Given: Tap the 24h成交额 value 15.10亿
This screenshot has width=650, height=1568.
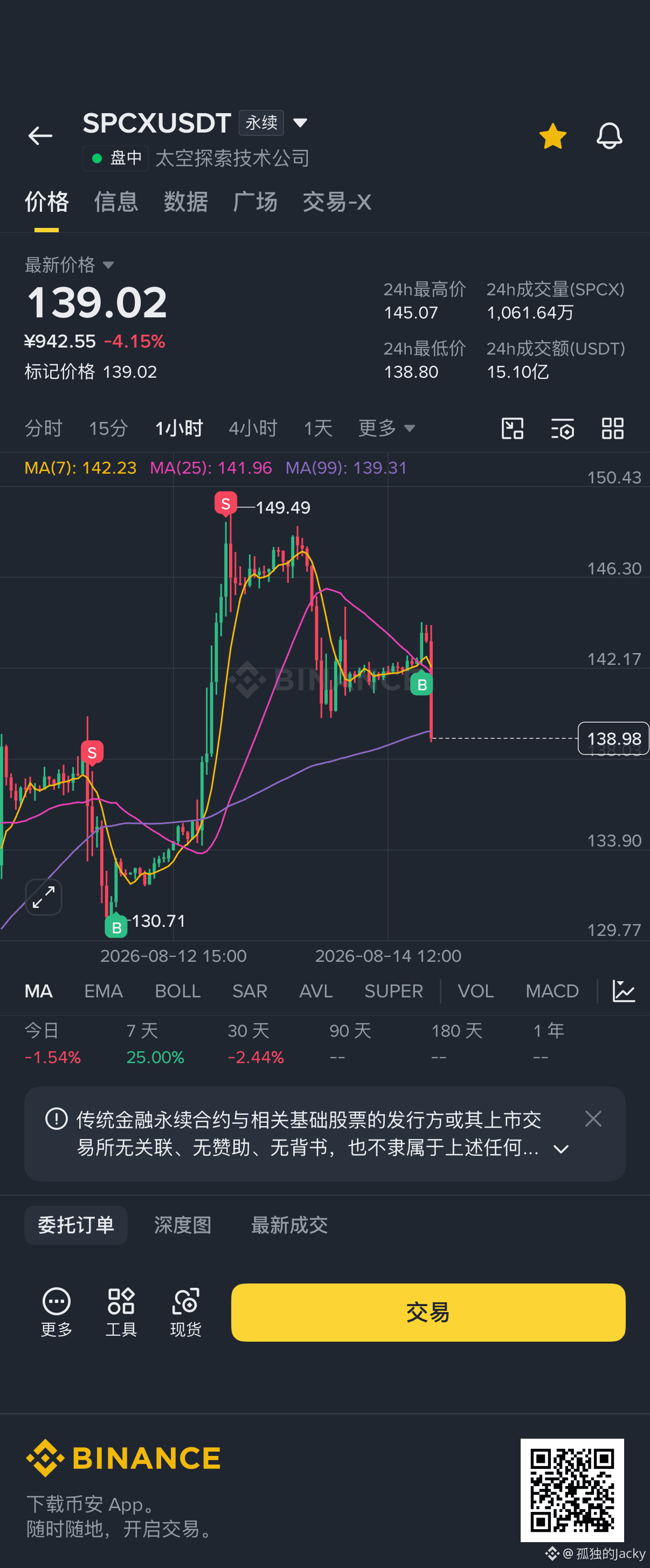Looking at the screenshot, I should (517, 372).
